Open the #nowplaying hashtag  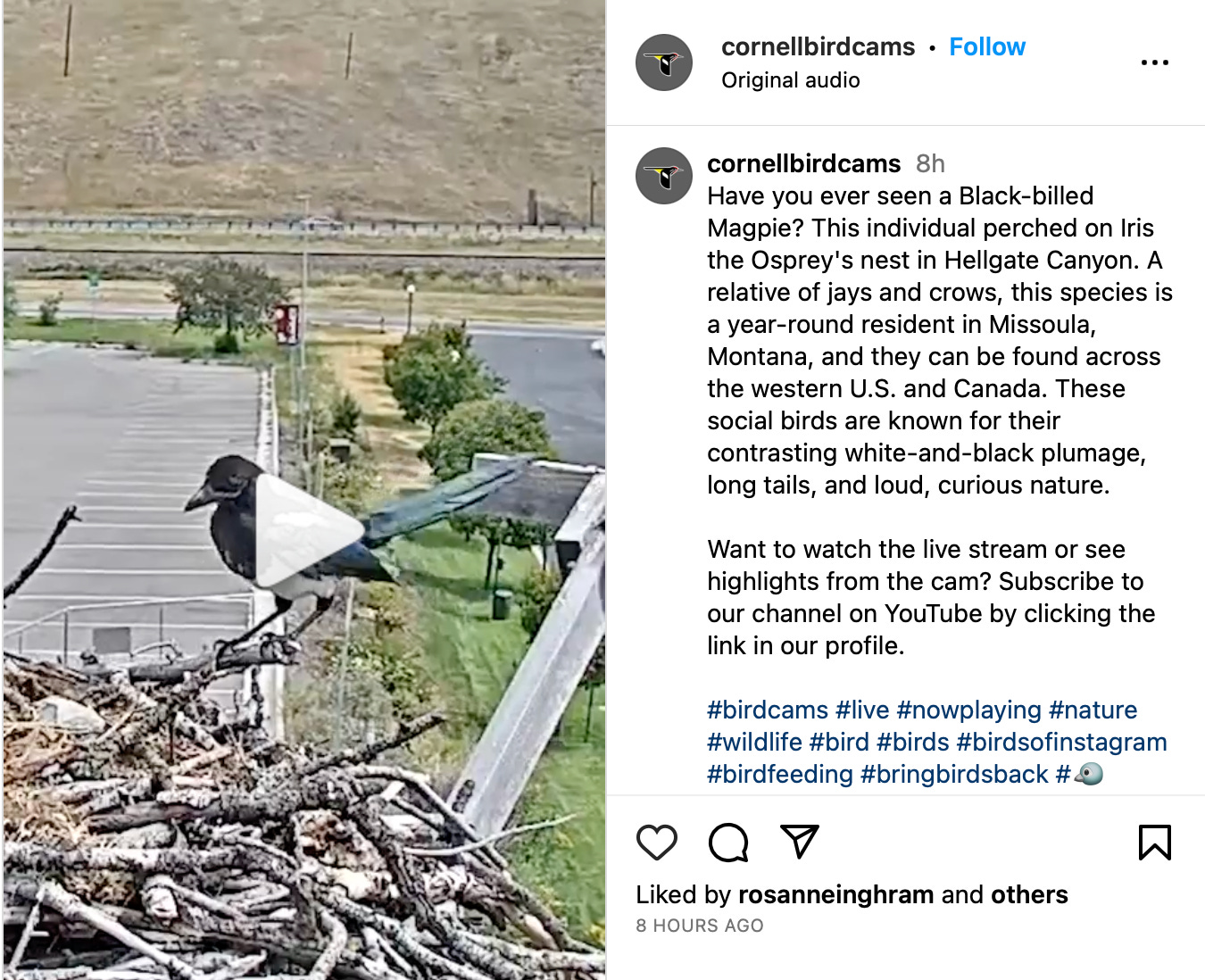tap(968, 710)
